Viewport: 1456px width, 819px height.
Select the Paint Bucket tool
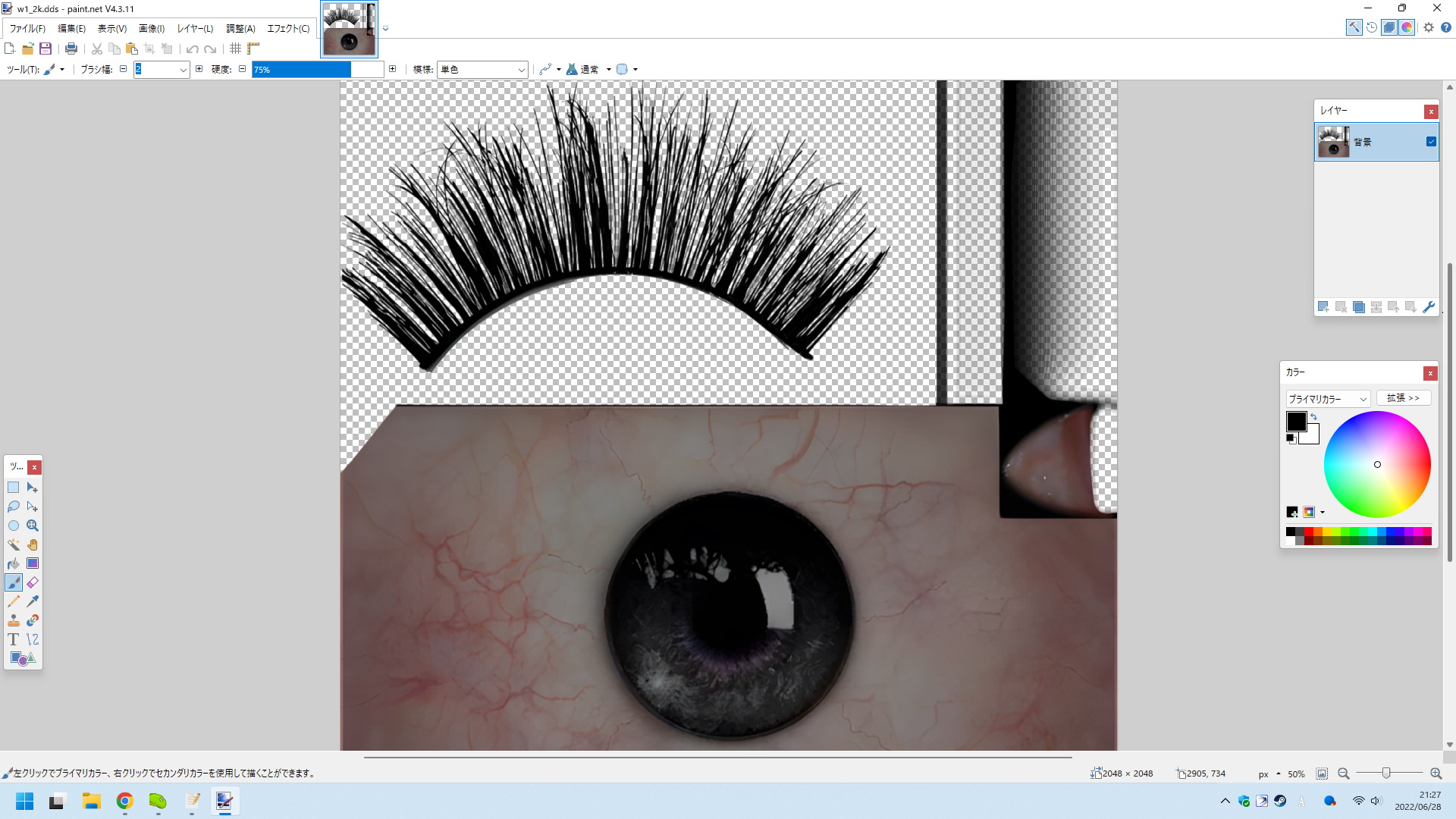click(x=14, y=563)
